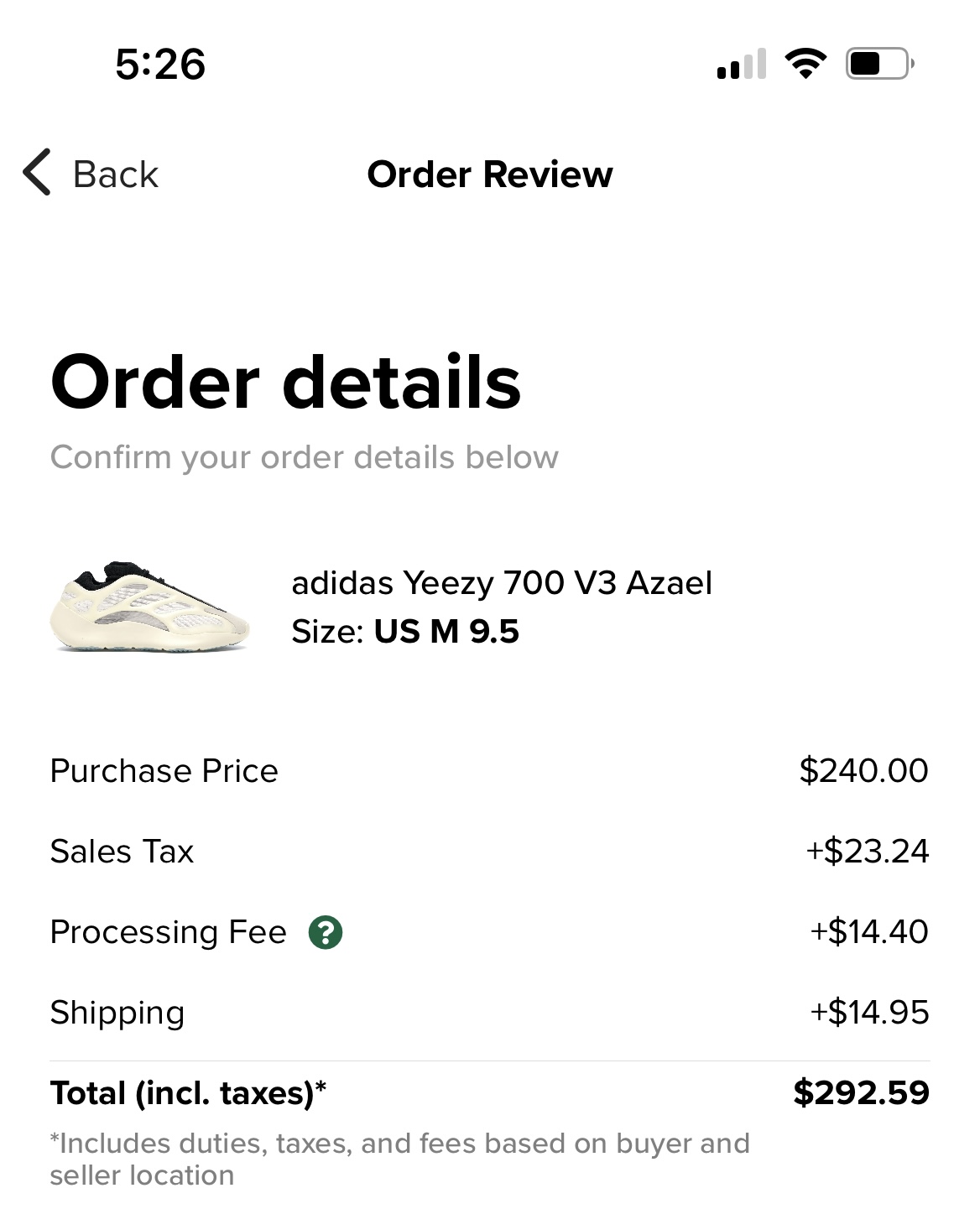
Task: Tap the duties and taxes footnote text
Action: coord(399,1159)
